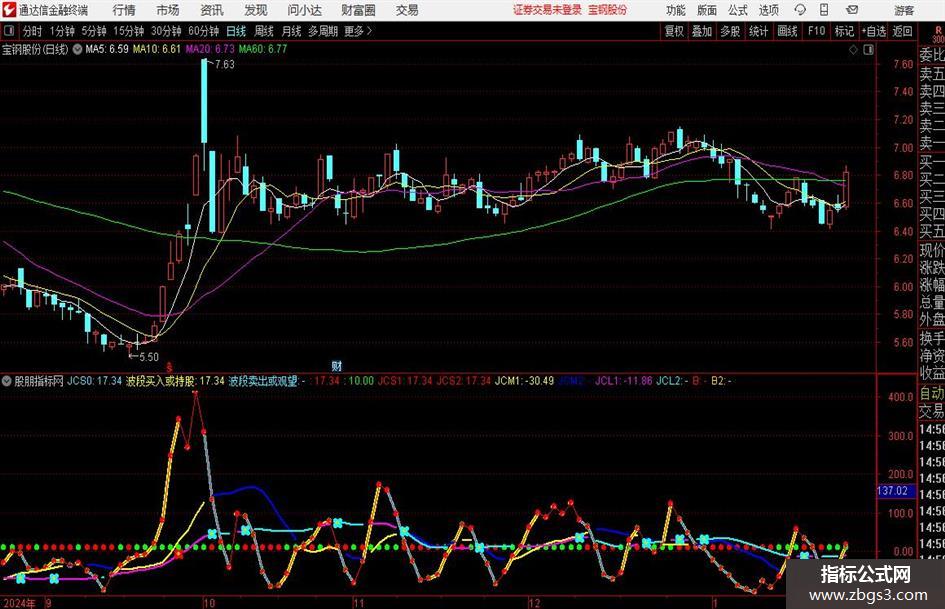Open the 资讯 menu

tap(212, 10)
